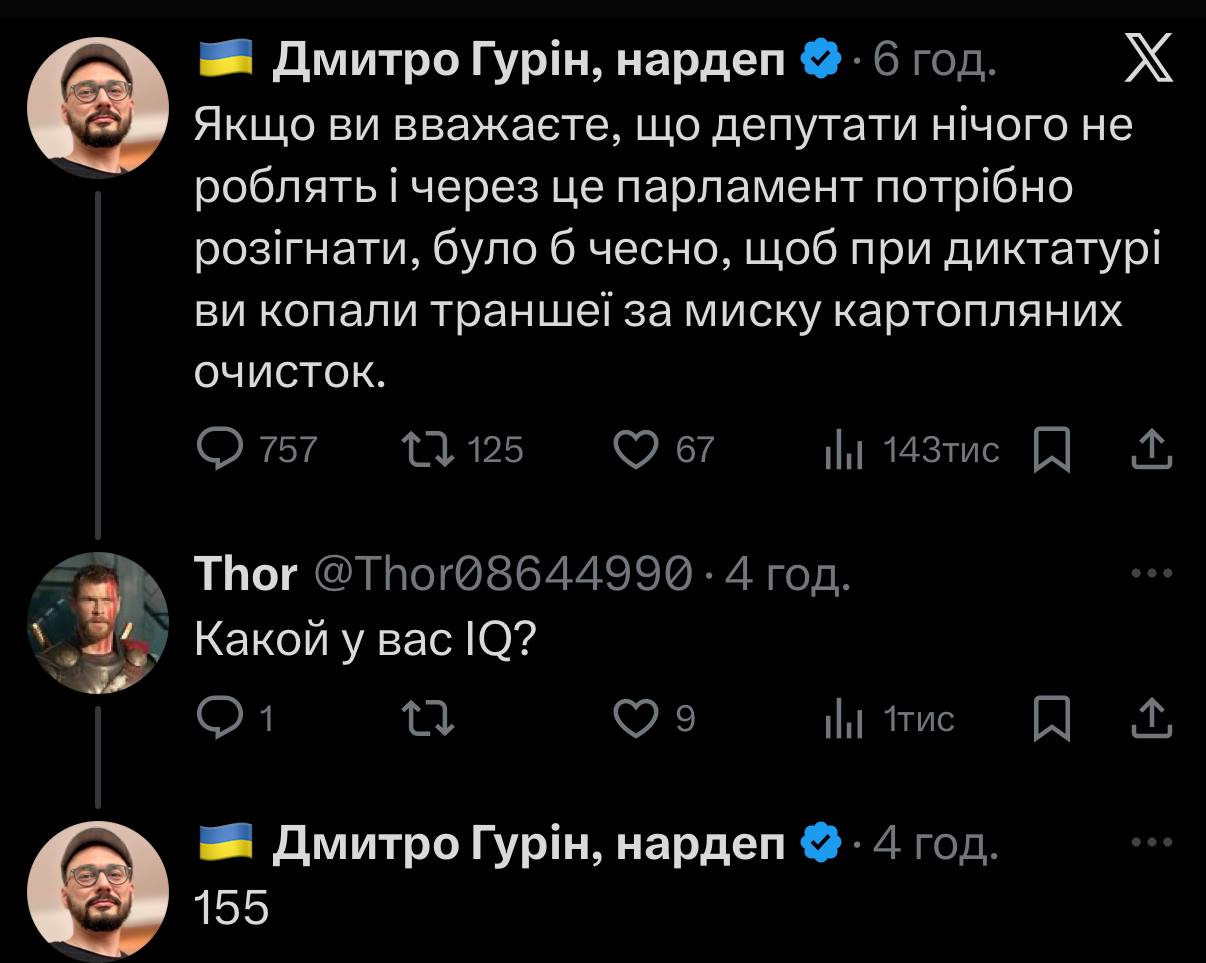
Task: Bookmark the first post by Дмитро Гурін
Action: (1051, 451)
